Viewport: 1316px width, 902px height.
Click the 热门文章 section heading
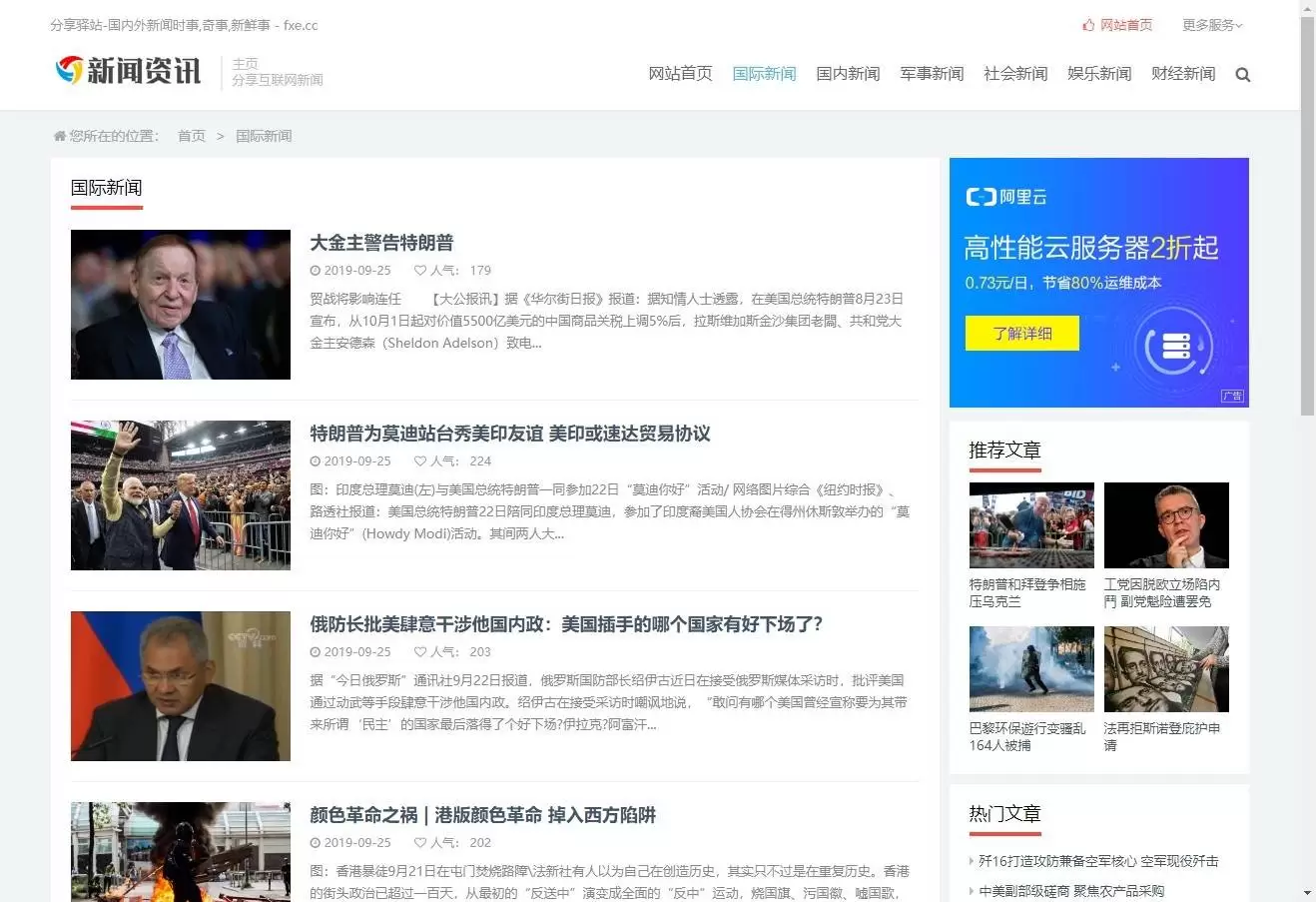(1004, 814)
